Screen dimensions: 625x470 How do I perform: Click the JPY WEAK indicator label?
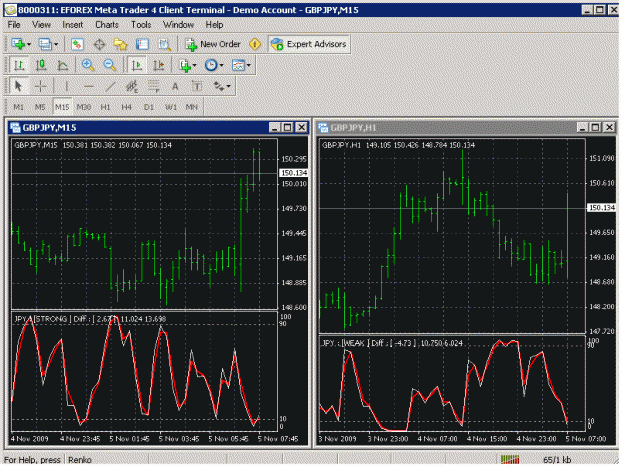tap(392, 343)
